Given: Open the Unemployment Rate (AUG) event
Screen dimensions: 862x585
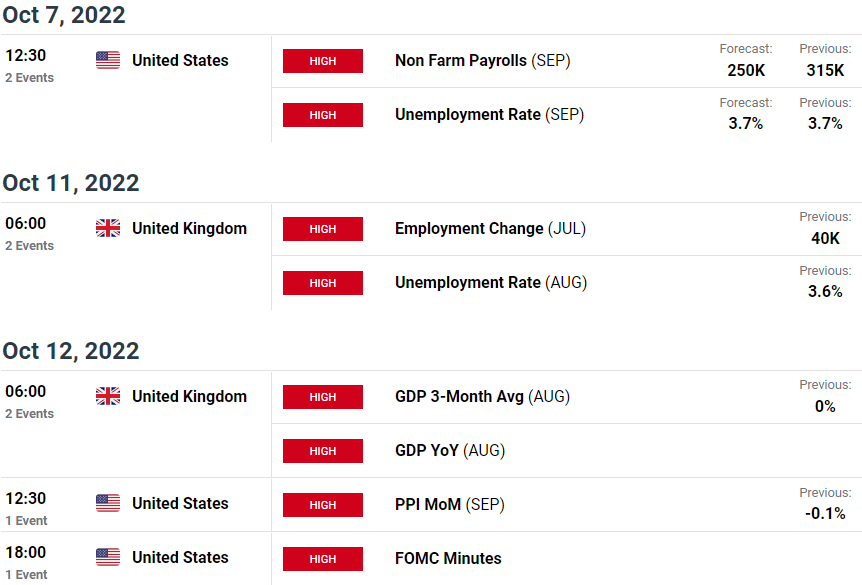Looking at the screenshot, I should click(491, 283).
